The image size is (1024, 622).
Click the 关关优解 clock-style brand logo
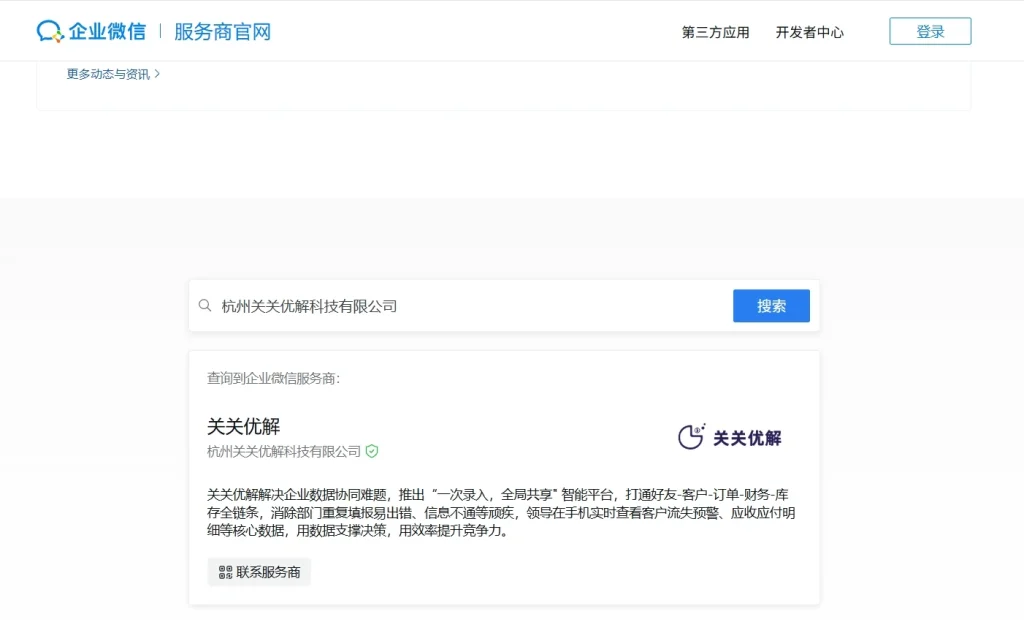tap(691, 436)
